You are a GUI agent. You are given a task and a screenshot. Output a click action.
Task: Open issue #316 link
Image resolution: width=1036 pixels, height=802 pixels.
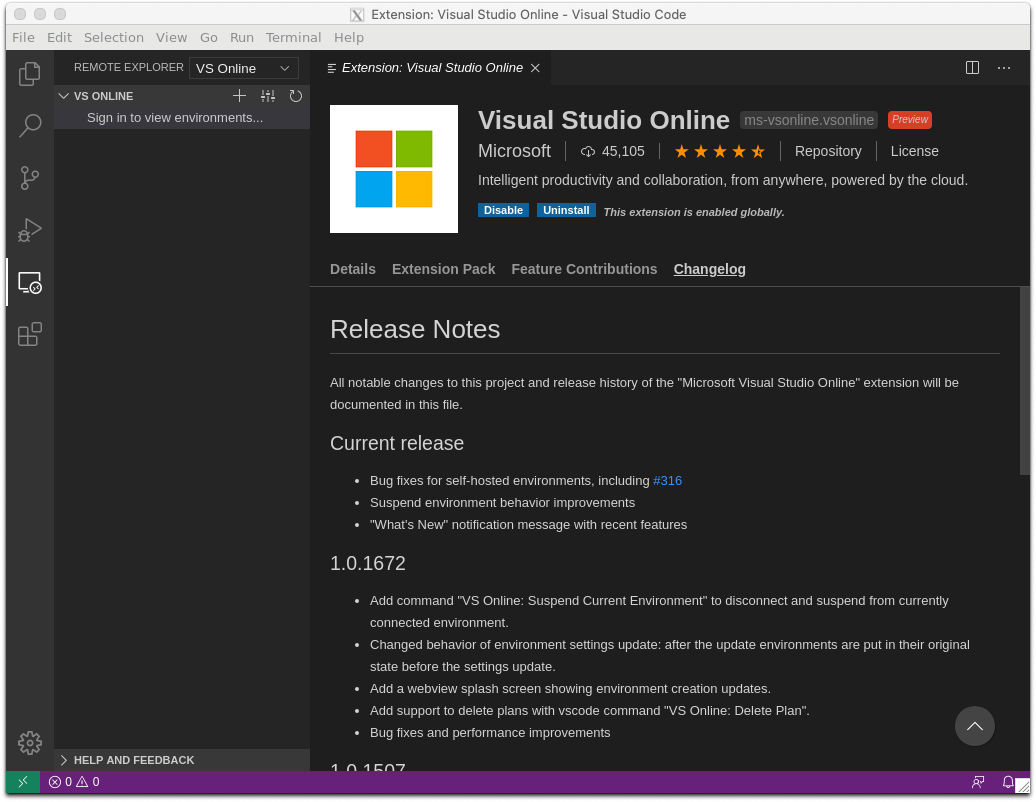(x=667, y=481)
